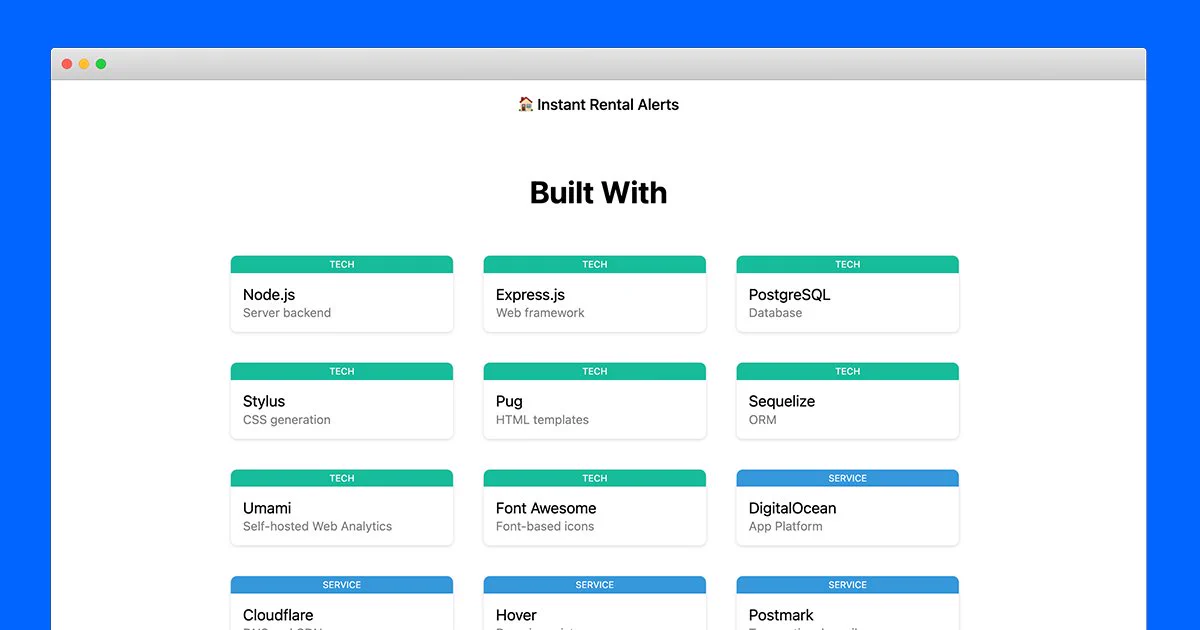The image size is (1200, 630).
Task: Click the 'HTML templates' description text
Action: point(542,420)
